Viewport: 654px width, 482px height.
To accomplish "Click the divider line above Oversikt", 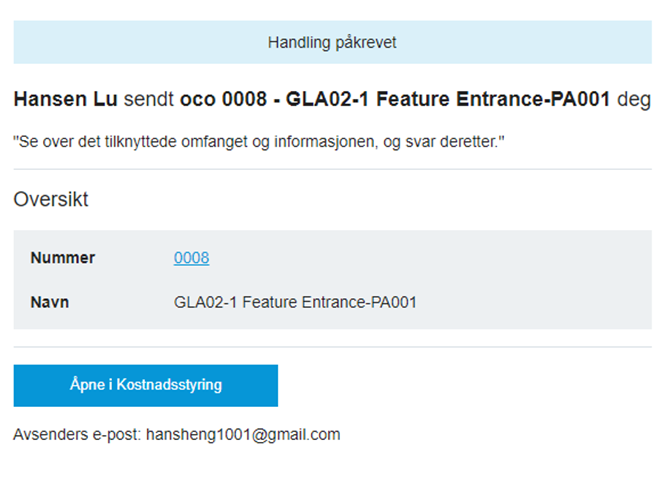I will (332, 170).
